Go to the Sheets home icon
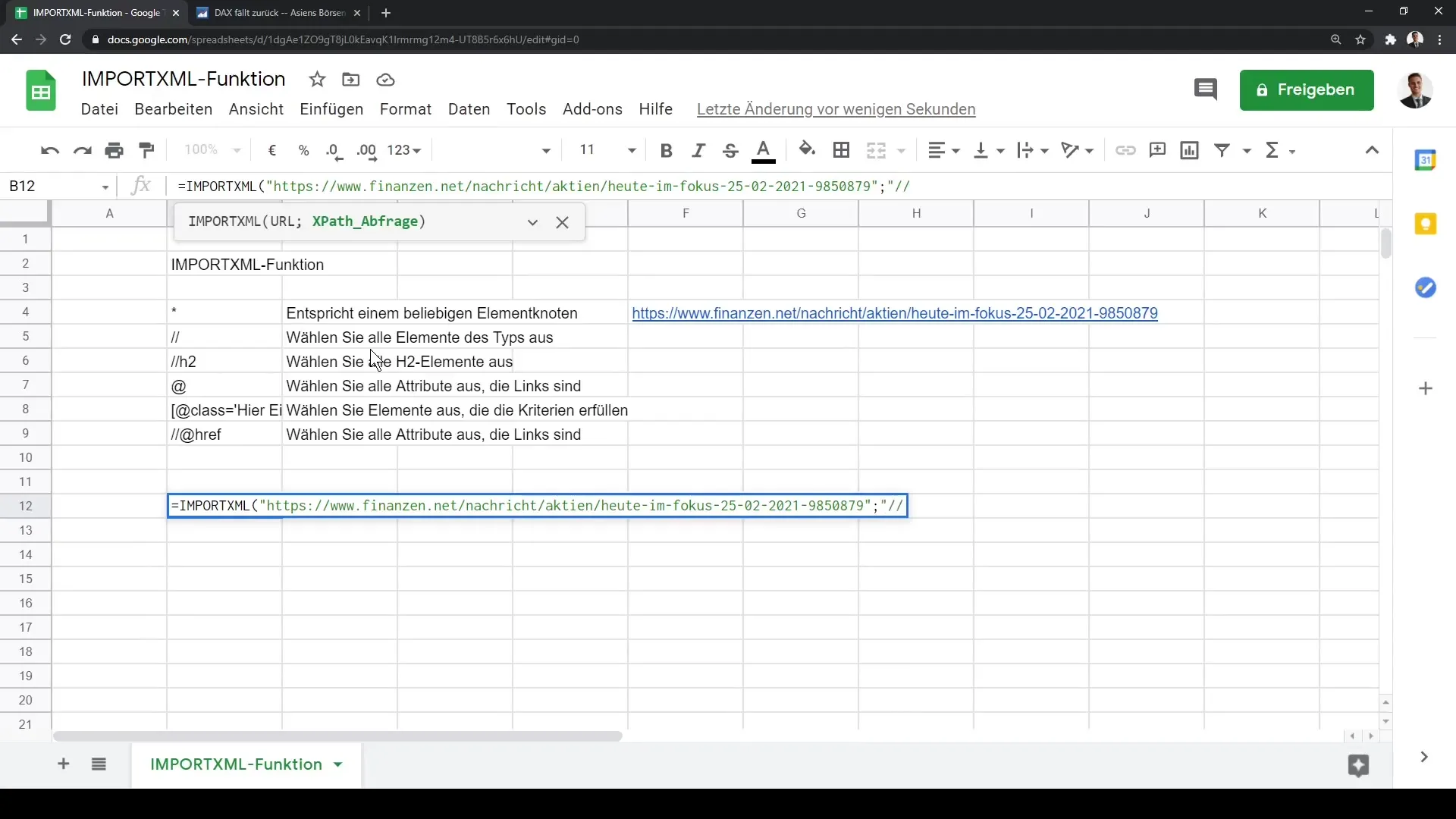This screenshot has width=1456, height=819. [x=41, y=91]
